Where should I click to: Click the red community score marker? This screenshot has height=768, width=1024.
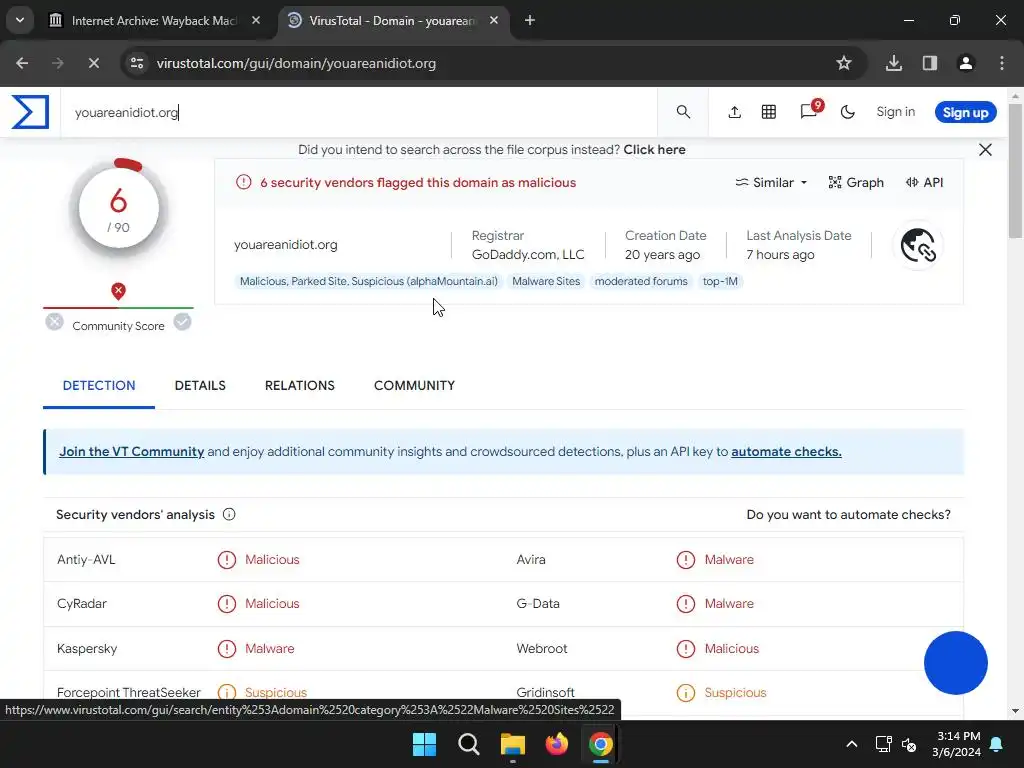point(118,291)
